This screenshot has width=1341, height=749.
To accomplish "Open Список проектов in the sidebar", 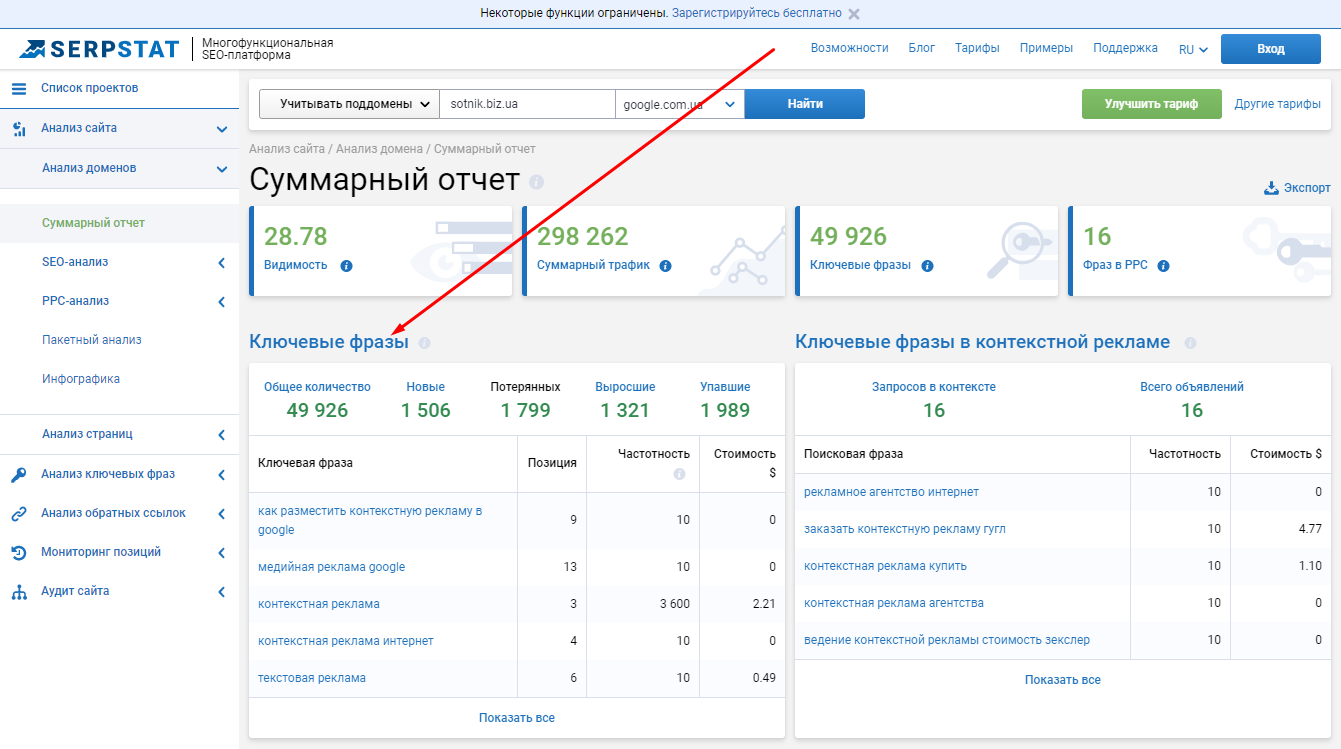I will tap(89, 88).
